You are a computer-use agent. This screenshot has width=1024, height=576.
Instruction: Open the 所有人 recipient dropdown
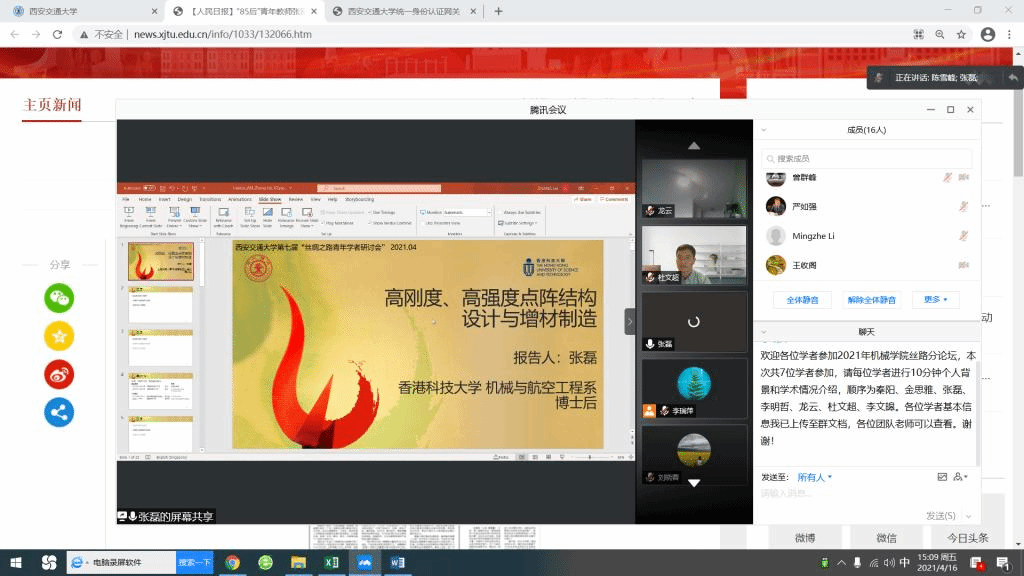(x=815, y=477)
